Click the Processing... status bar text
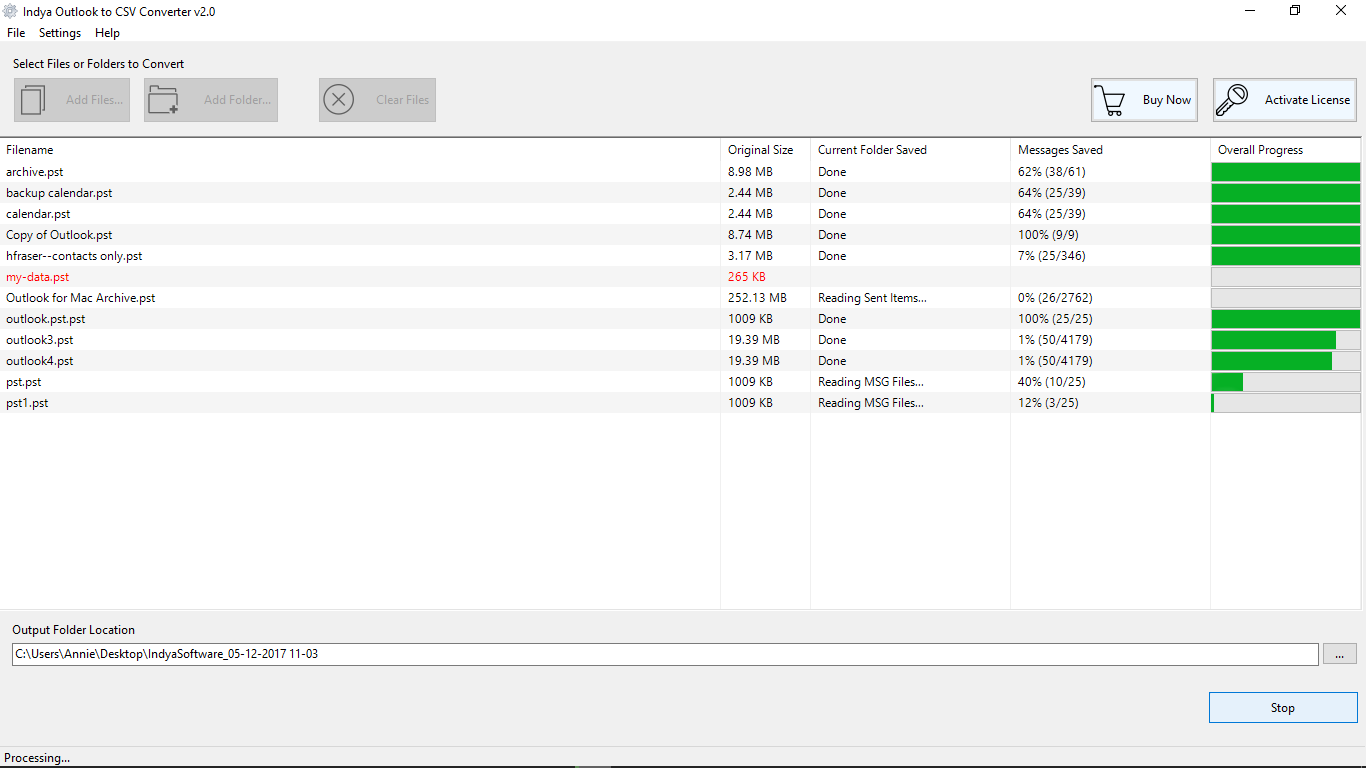Screen dimensions: 1366x768 (x=37, y=758)
